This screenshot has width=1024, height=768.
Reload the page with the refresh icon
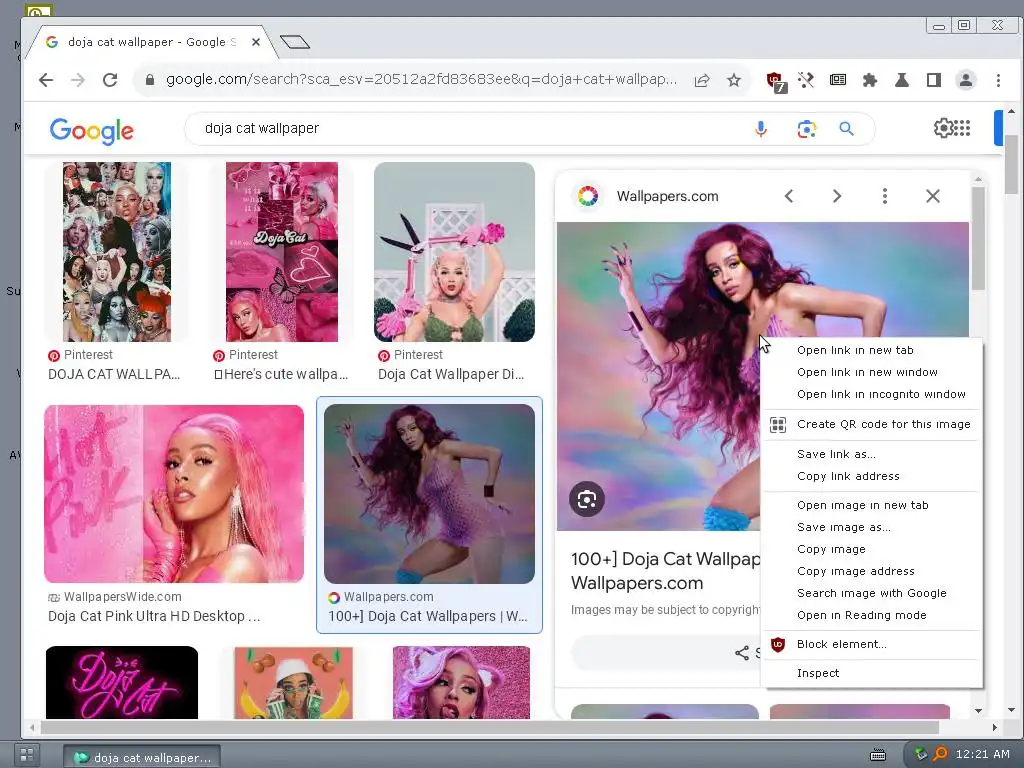[x=110, y=80]
